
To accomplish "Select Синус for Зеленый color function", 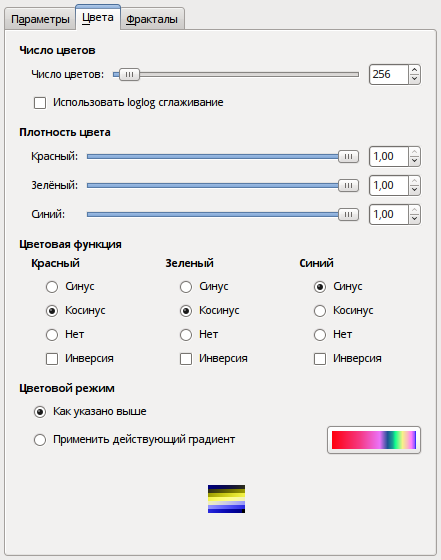I will coord(186,287).
